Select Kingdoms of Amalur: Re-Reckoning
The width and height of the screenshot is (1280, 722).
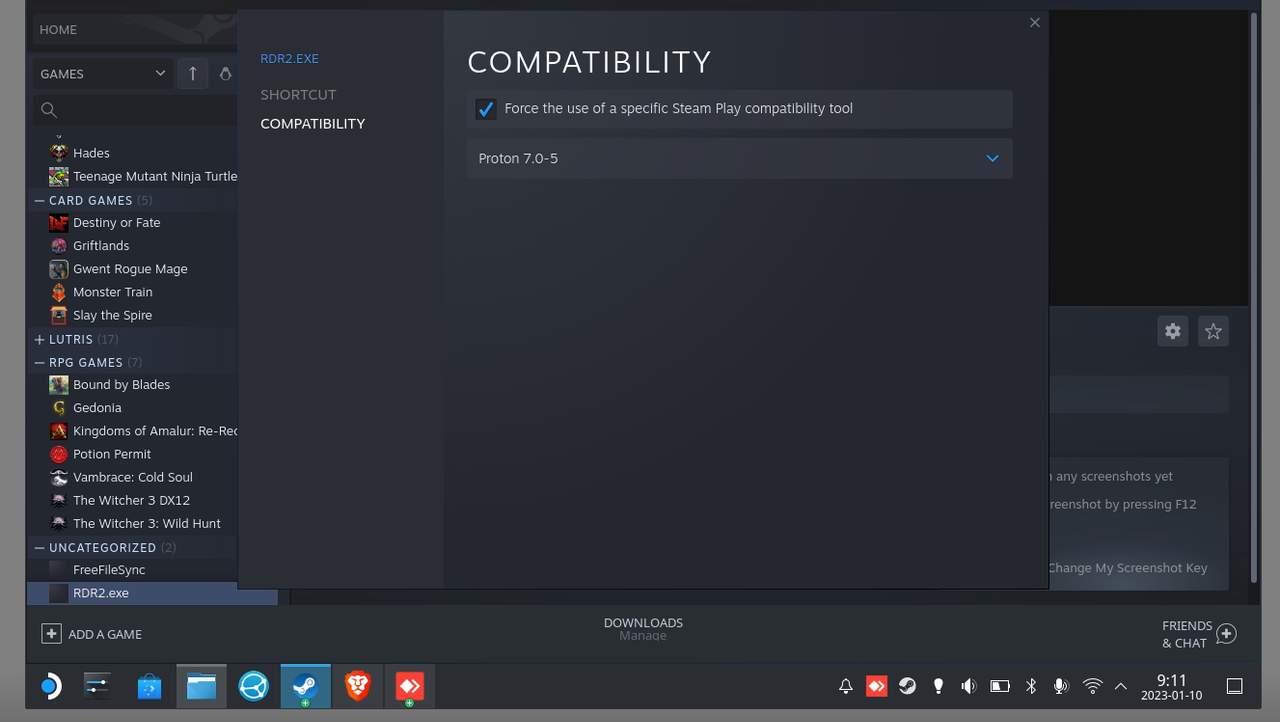[x=155, y=431]
